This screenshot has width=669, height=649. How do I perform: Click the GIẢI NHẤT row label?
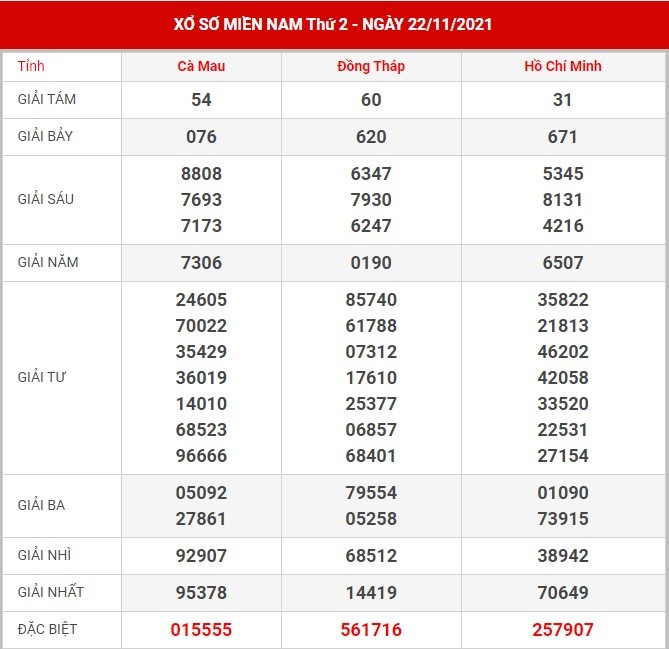(x=51, y=592)
